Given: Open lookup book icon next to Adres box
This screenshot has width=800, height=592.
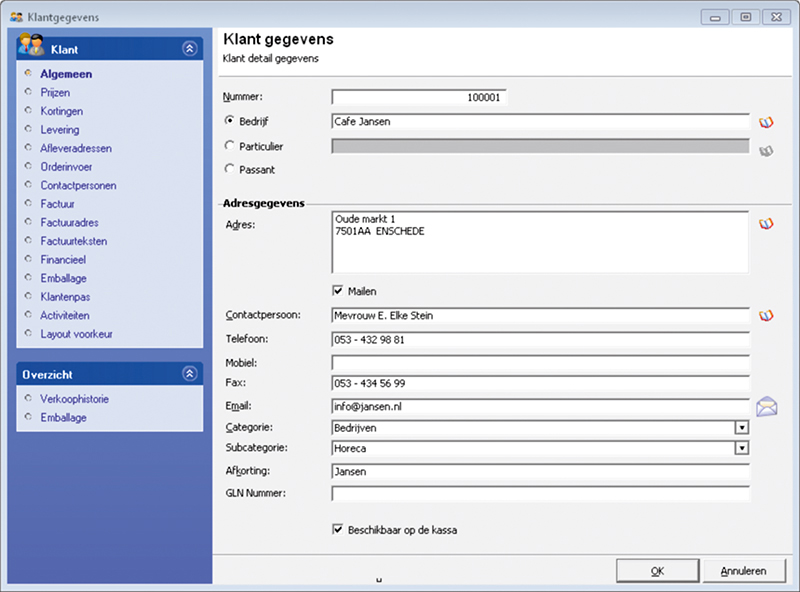Looking at the screenshot, I should (766, 224).
